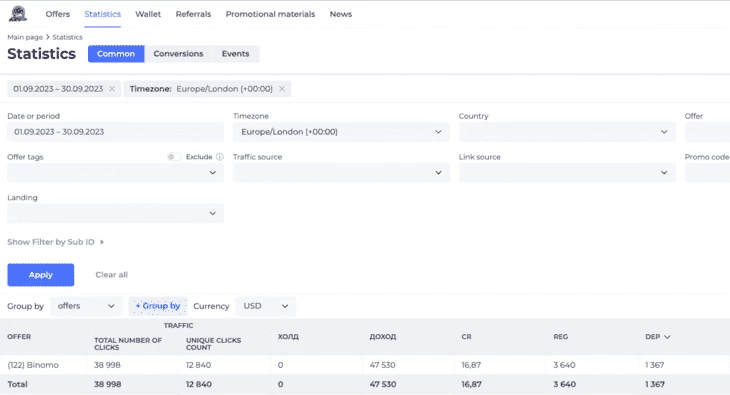Click the Exclude info icon
Image resolution: width=730 pixels, height=395 pixels.
click(220, 157)
